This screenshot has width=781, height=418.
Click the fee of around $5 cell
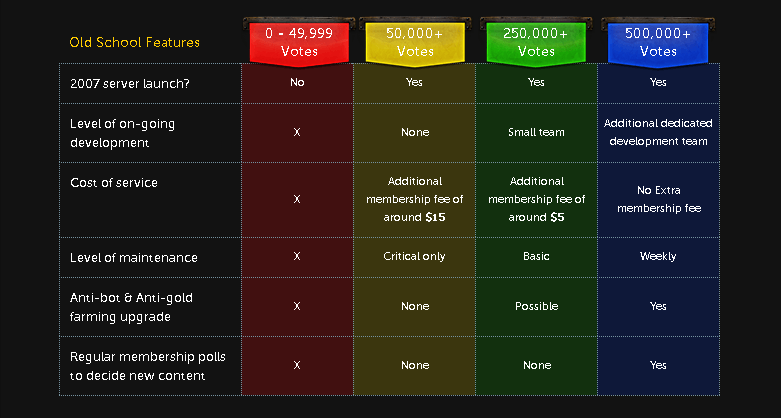[x=536, y=199]
